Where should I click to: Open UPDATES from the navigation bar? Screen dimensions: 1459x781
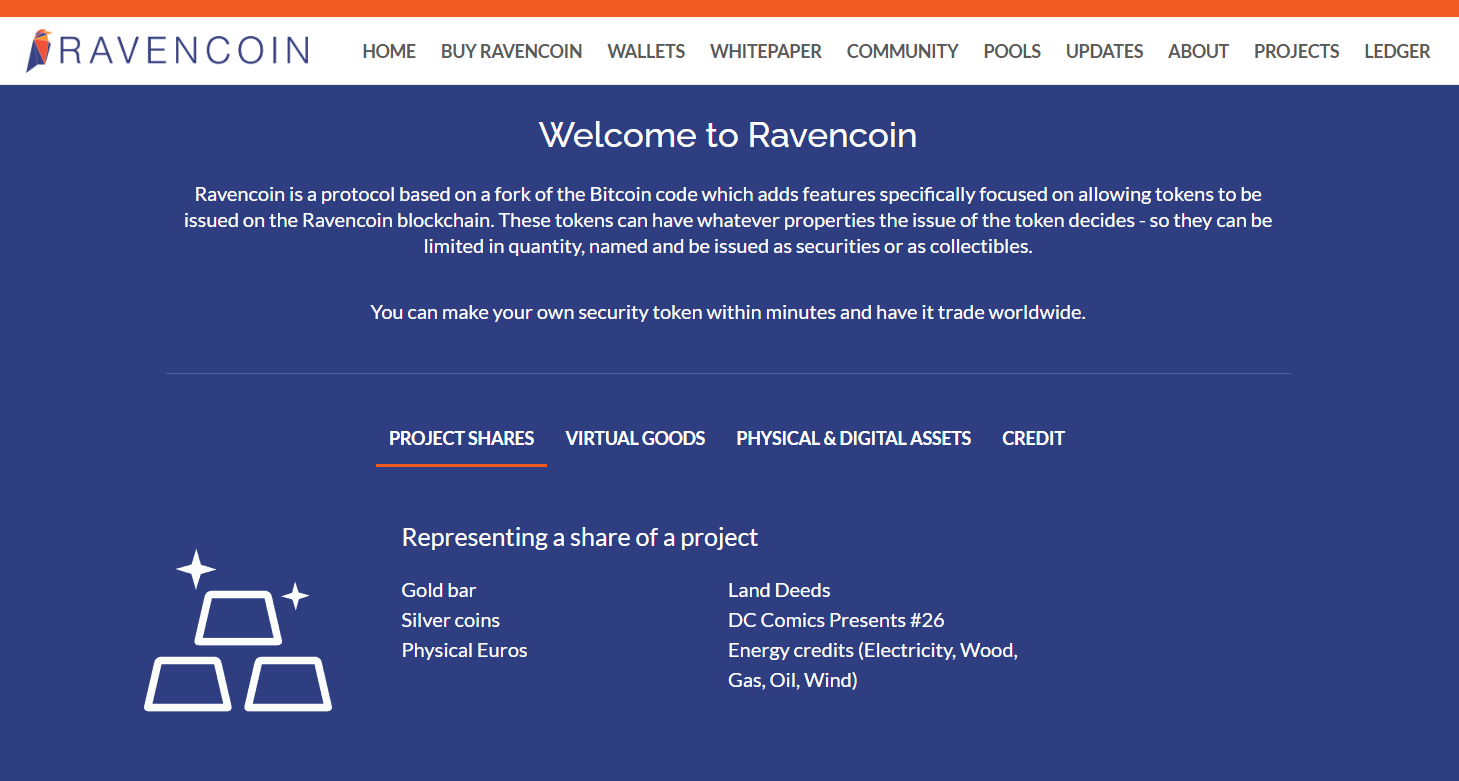pyautogui.click(x=1104, y=51)
